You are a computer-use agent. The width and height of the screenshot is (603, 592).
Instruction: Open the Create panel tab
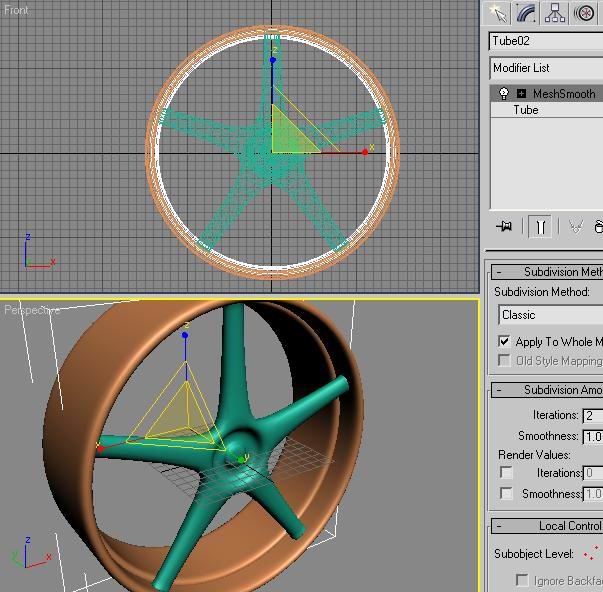point(497,13)
